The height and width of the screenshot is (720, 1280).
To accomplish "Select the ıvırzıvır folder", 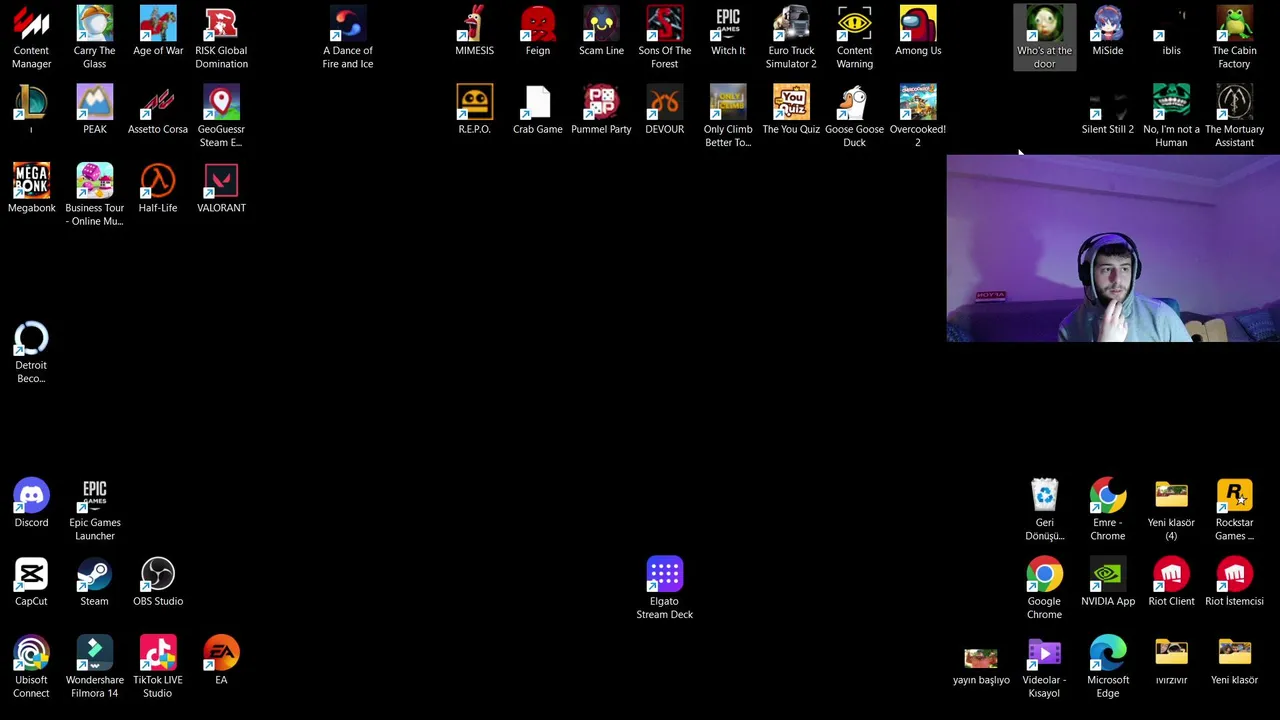I will (x=1171, y=660).
